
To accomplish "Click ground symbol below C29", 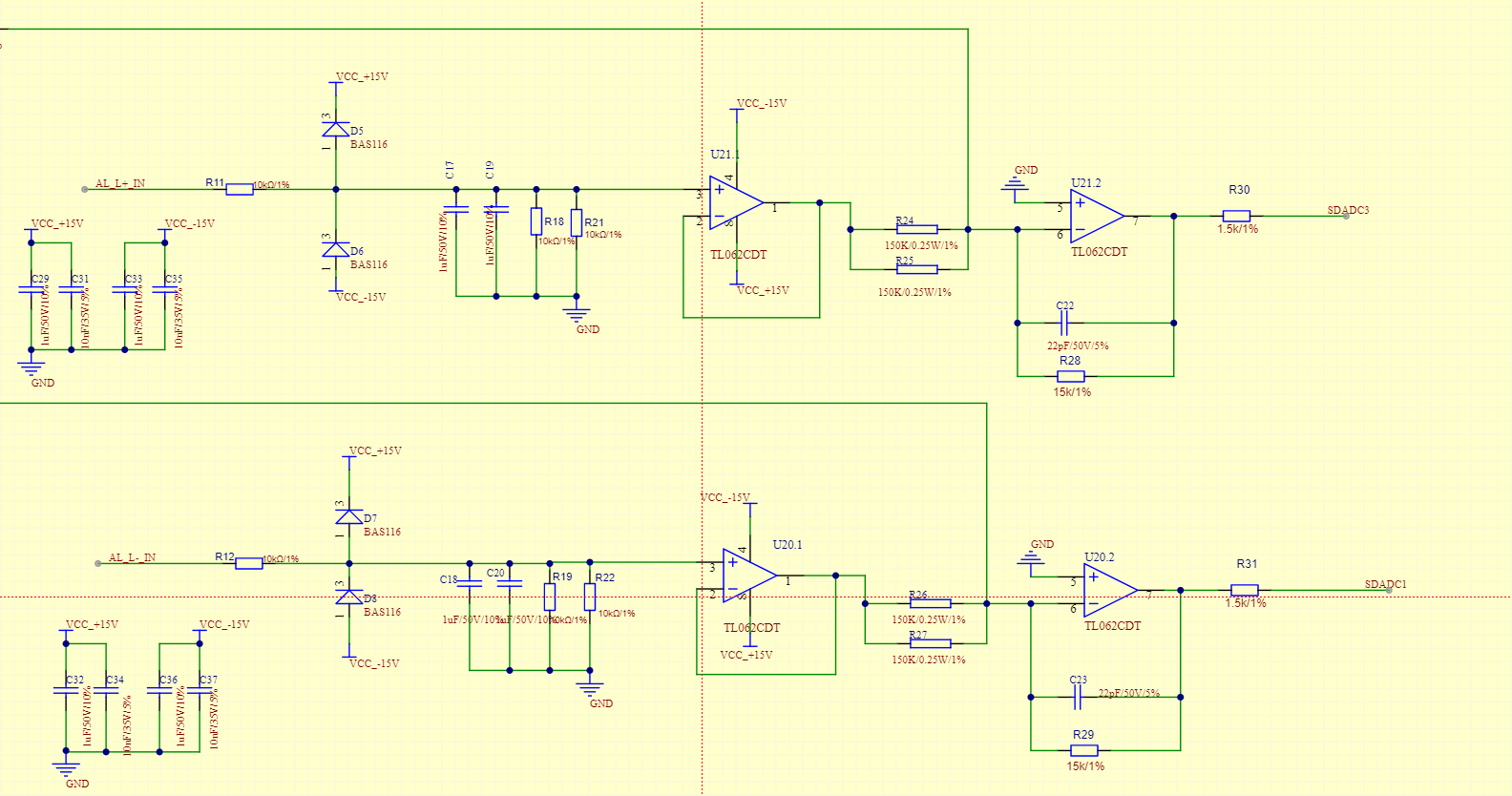I will click(x=31, y=367).
